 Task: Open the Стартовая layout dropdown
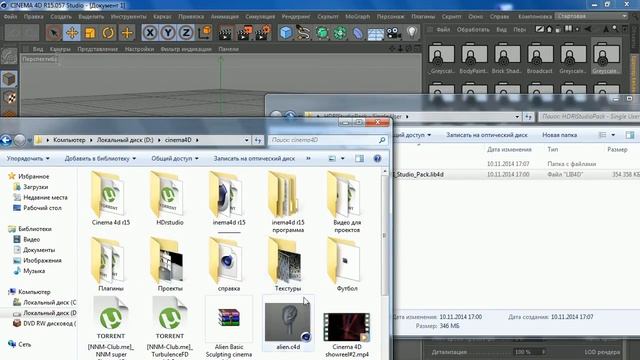592,16
